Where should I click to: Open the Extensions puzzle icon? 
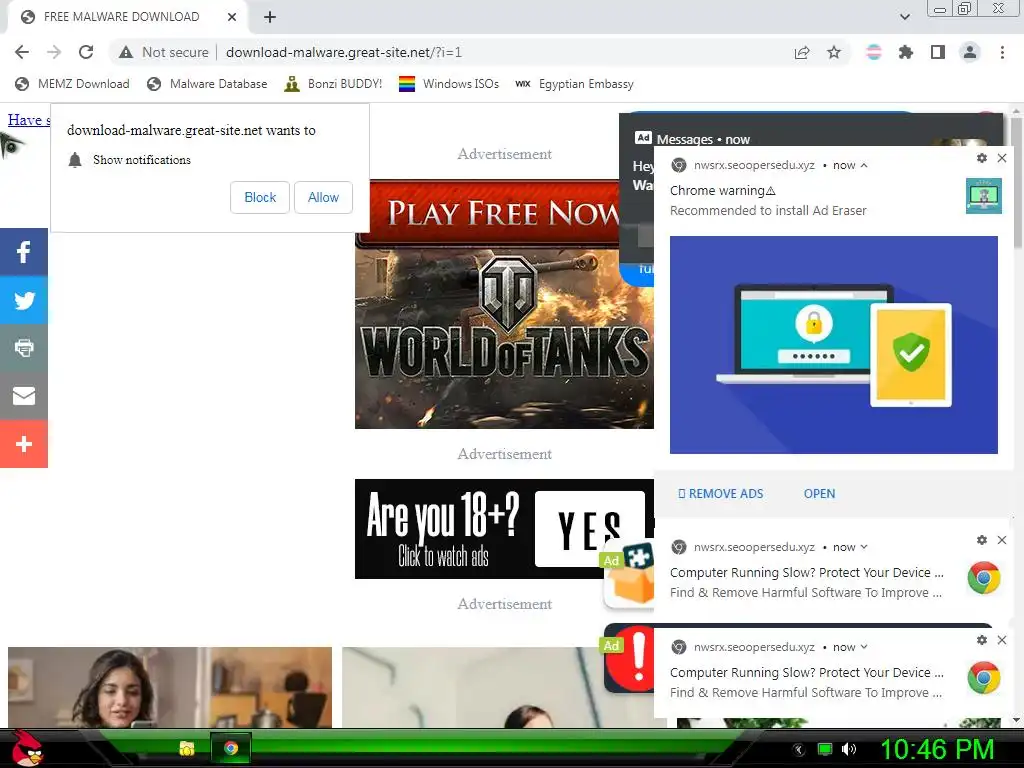(906, 52)
